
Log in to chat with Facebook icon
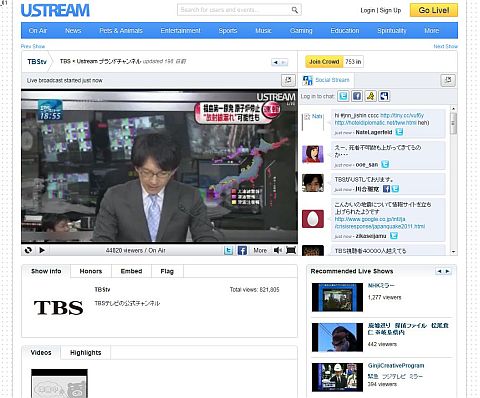[x=357, y=96]
